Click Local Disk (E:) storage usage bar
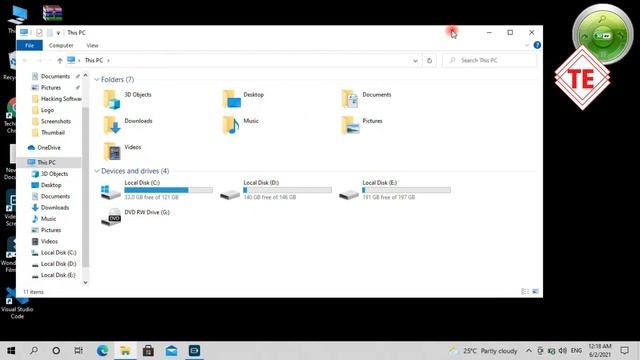This screenshot has height=360, width=640. tap(407, 190)
